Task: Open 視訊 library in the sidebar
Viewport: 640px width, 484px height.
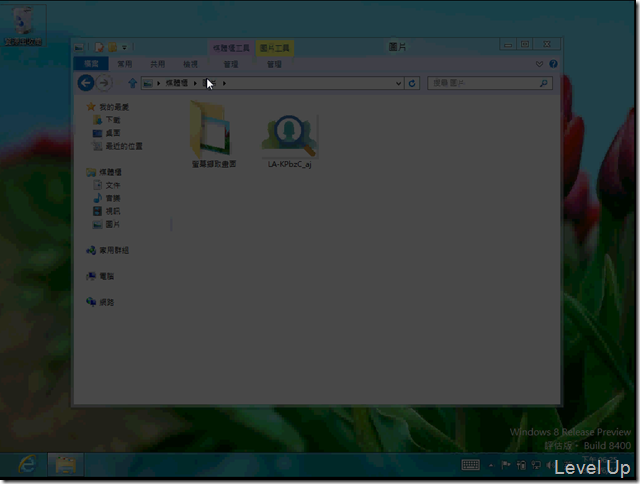Action: 113,211
